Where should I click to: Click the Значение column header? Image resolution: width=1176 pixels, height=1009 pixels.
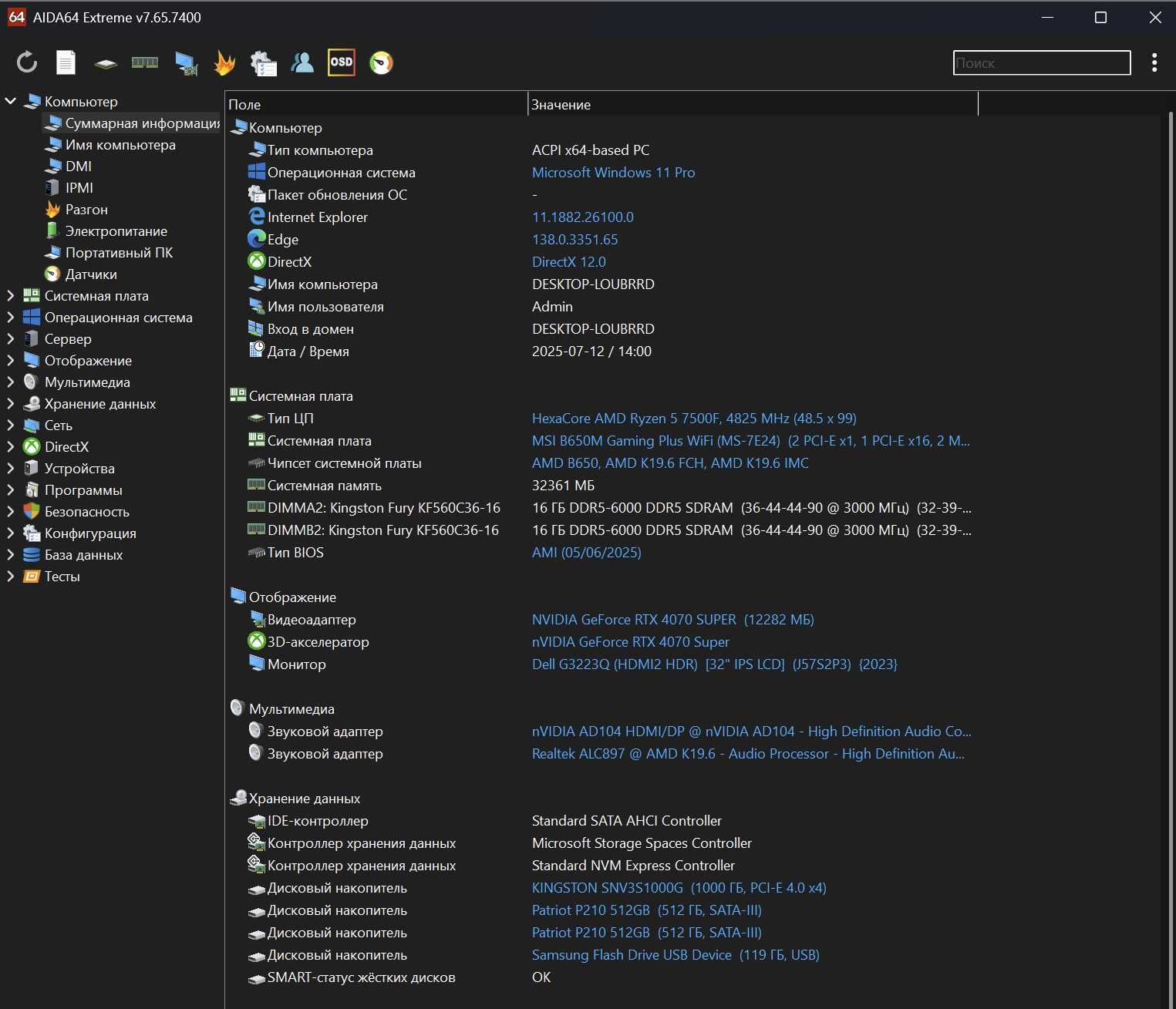(753, 105)
